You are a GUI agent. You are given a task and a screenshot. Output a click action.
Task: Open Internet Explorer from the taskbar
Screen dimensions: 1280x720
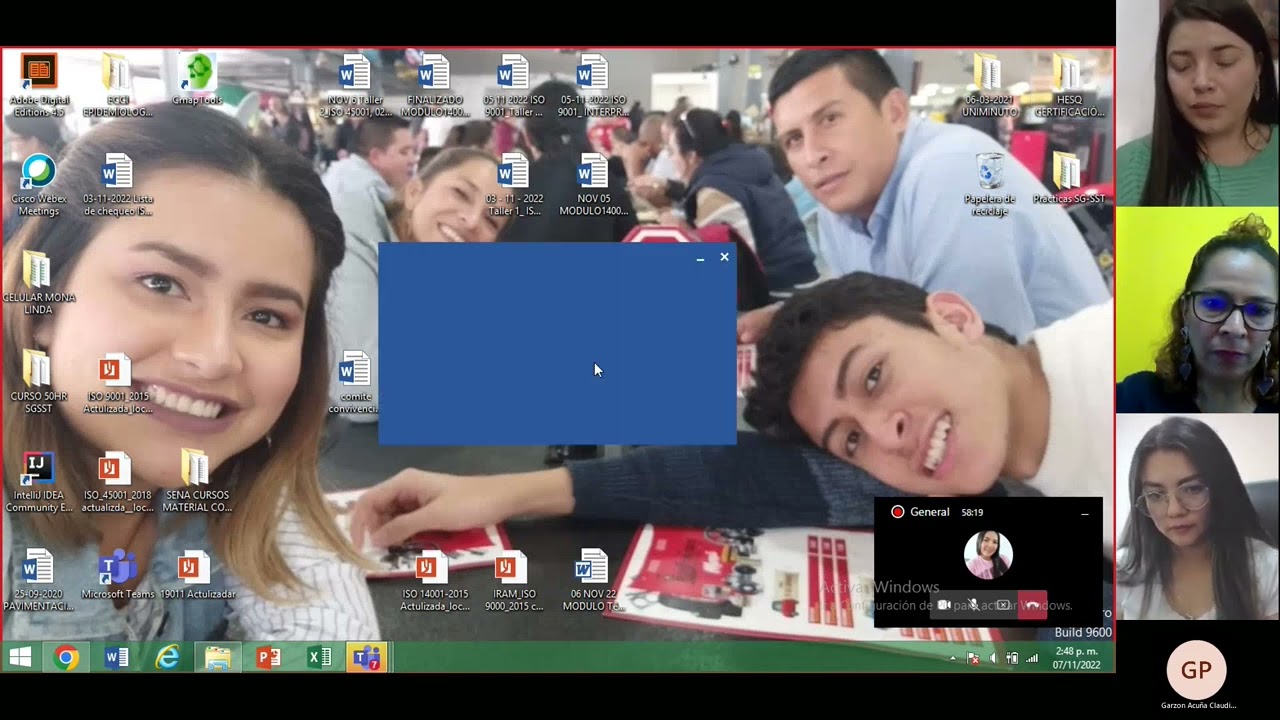[x=167, y=657]
